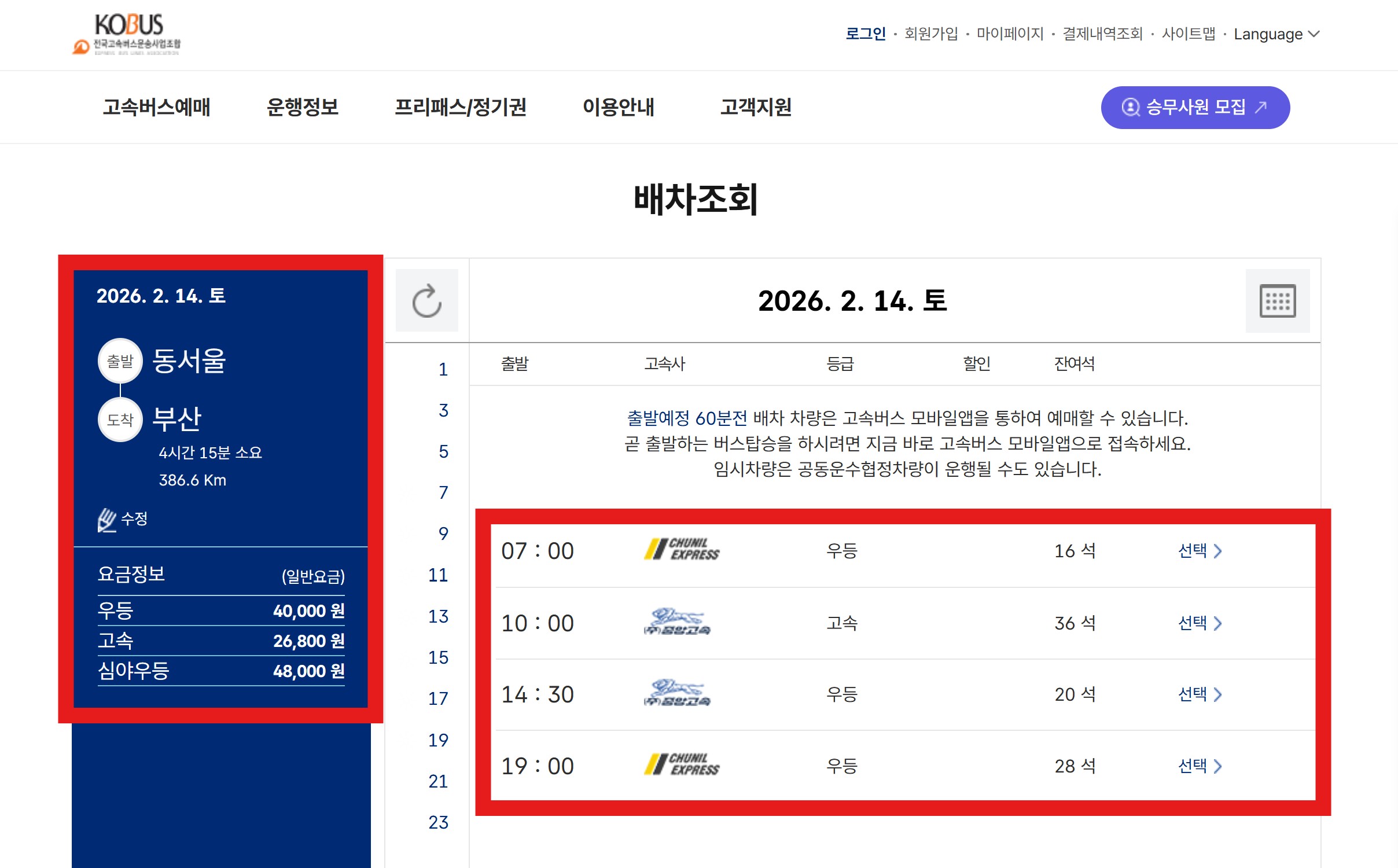
Task: Open the 결제내역조회 link
Action: tap(1102, 34)
